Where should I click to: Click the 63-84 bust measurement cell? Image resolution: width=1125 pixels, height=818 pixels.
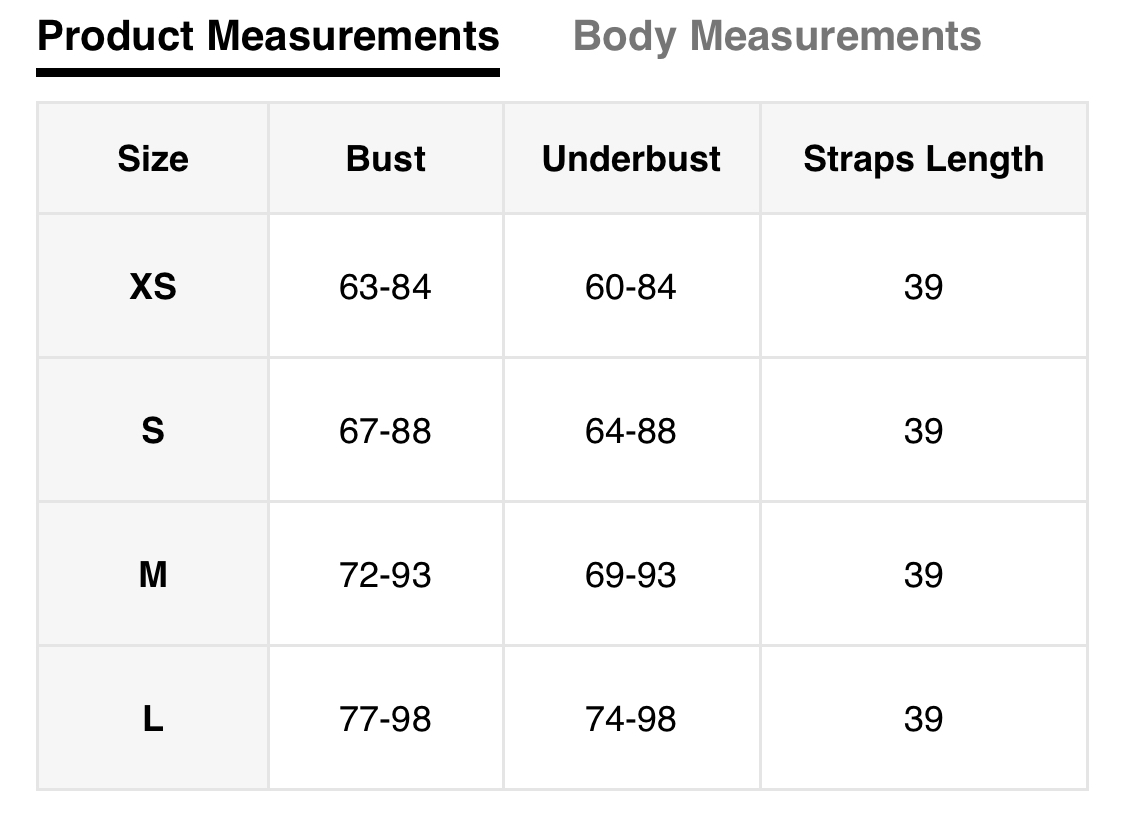point(385,288)
